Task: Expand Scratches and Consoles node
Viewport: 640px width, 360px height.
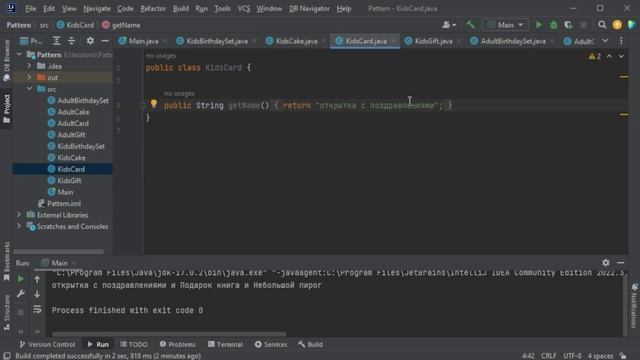Action: pyautogui.click(x=19, y=226)
